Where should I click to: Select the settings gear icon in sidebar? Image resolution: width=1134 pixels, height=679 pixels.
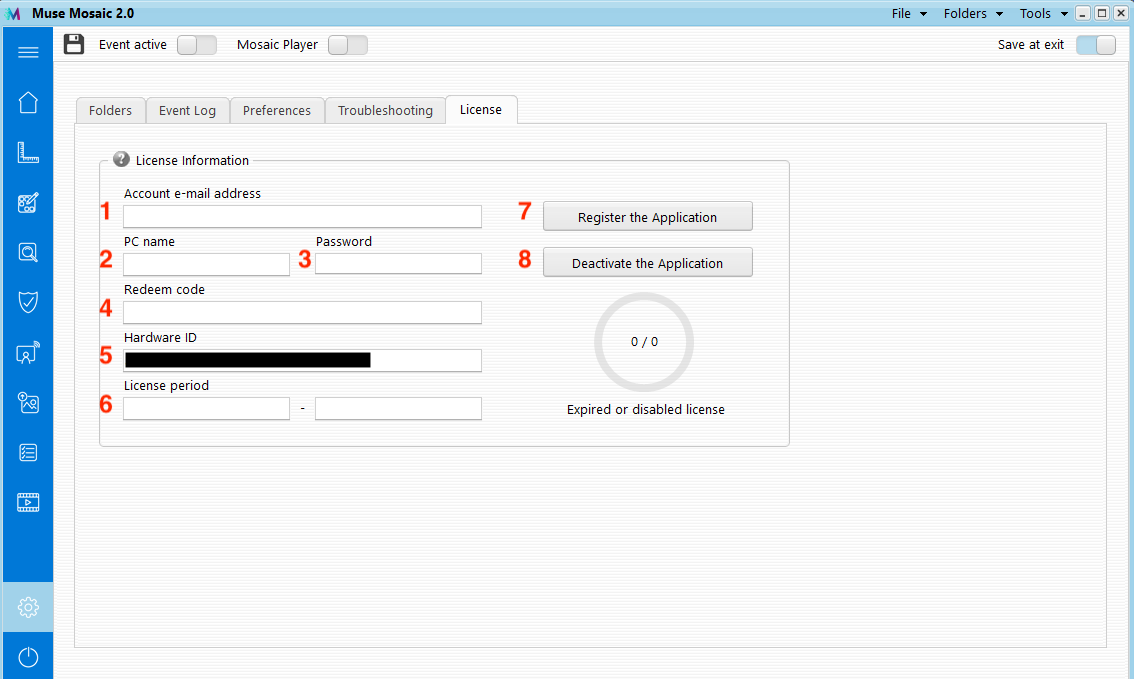pyautogui.click(x=28, y=607)
